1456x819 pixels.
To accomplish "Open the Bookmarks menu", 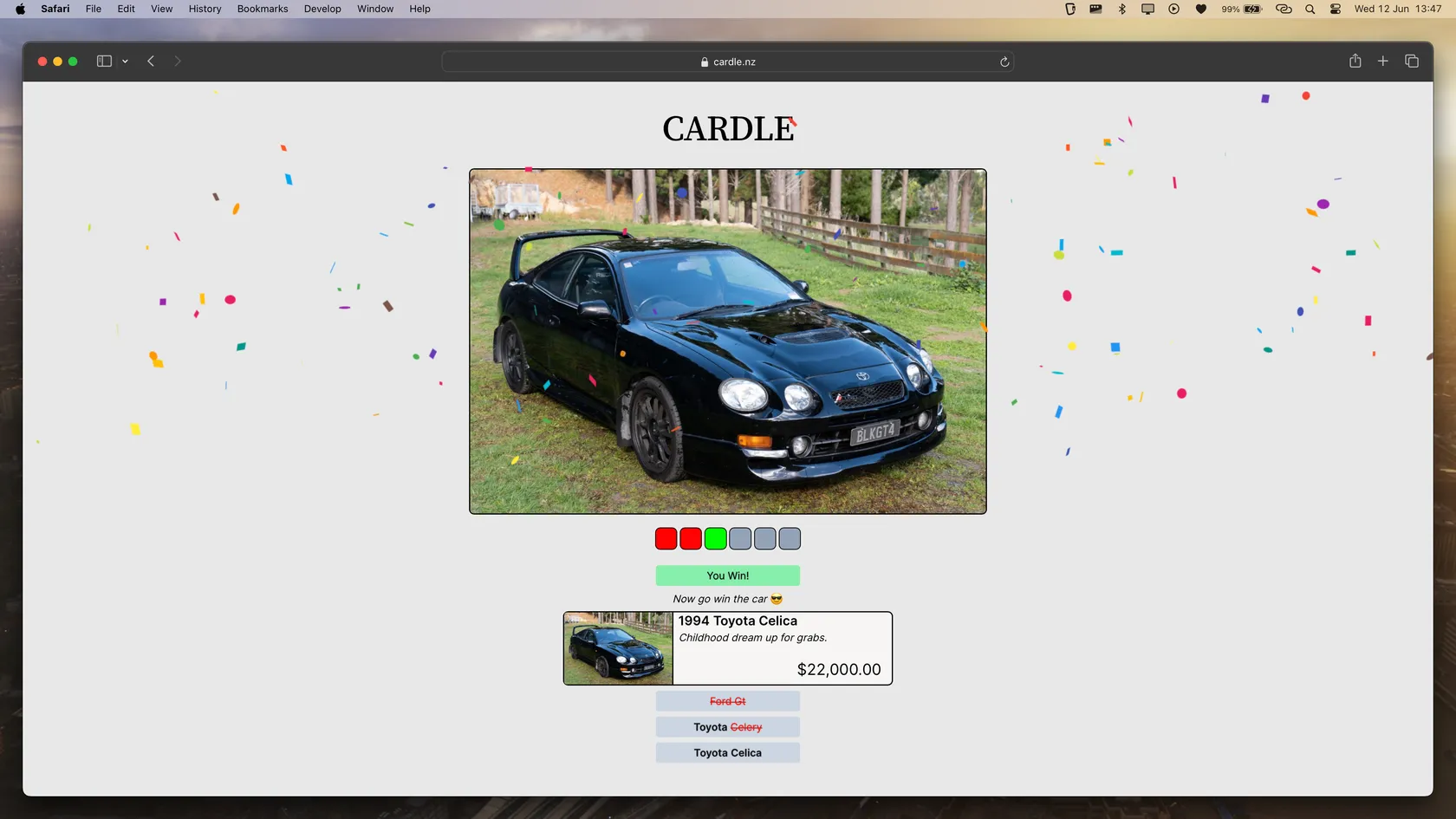I will (263, 9).
